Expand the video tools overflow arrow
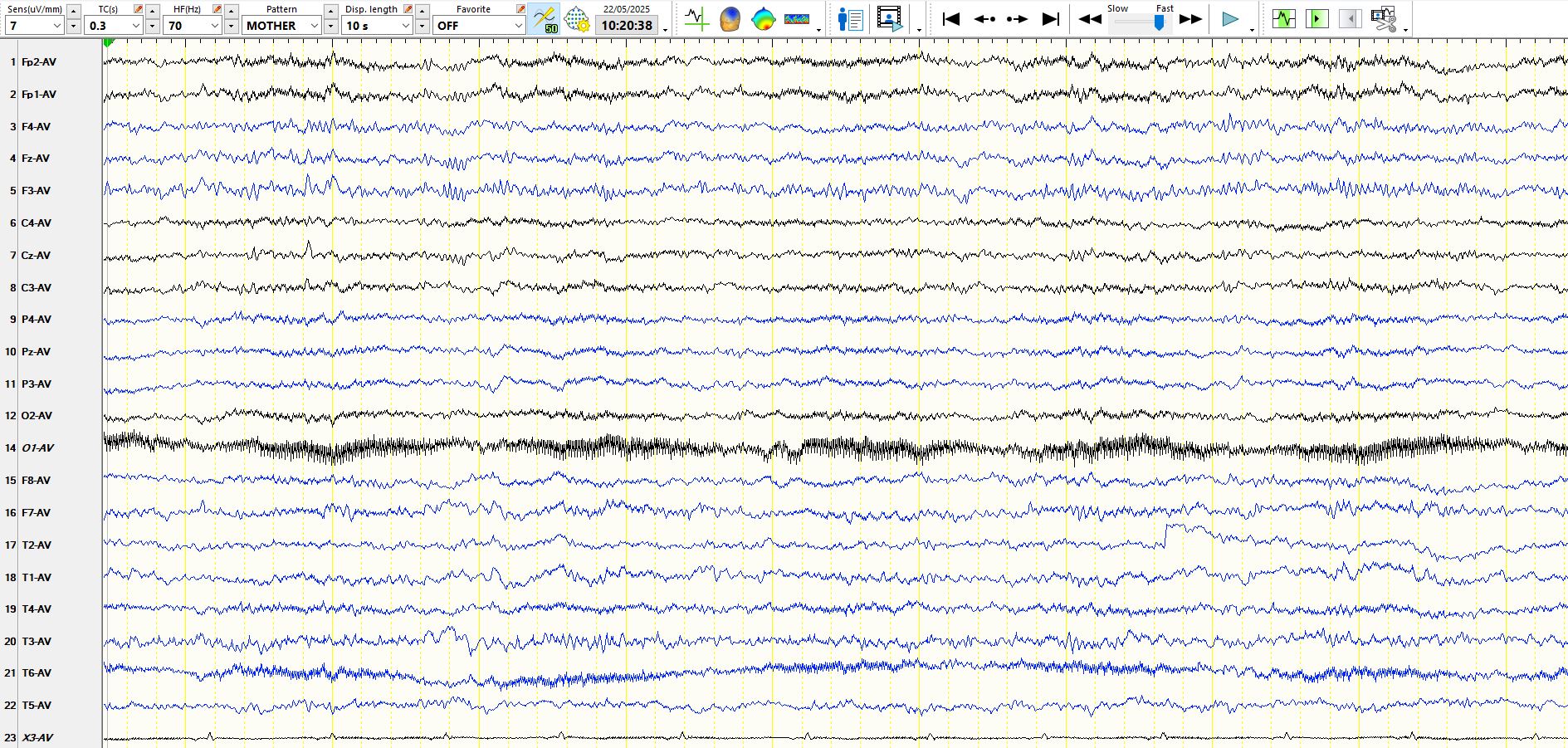 click(x=919, y=29)
